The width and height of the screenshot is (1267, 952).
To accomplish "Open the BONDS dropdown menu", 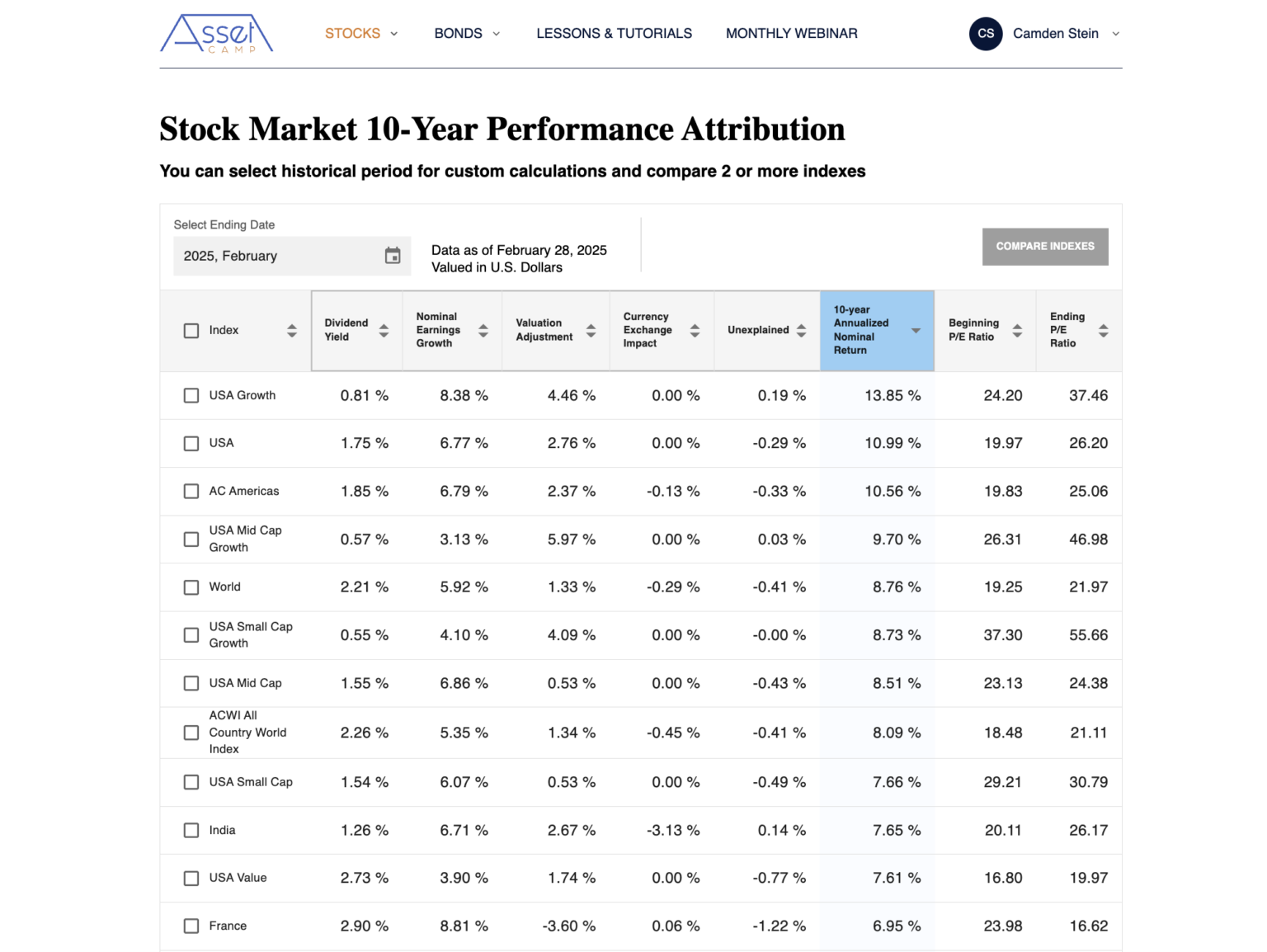I will tap(467, 33).
